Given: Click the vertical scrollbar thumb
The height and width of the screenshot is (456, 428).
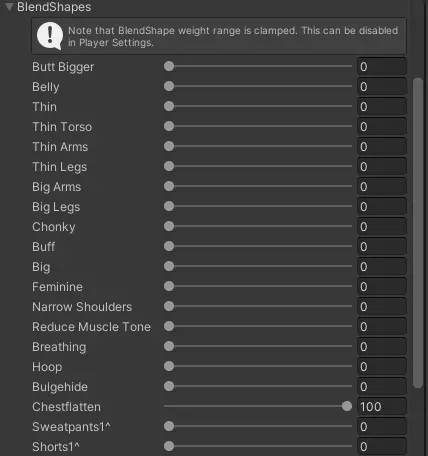Looking at the screenshot, I should click(x=418, y=233).
